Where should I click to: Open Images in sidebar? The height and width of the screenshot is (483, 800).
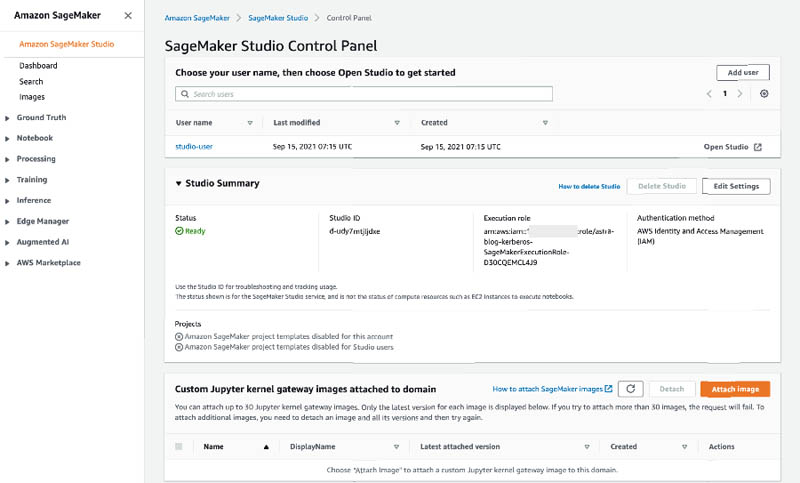coord(32,97)
